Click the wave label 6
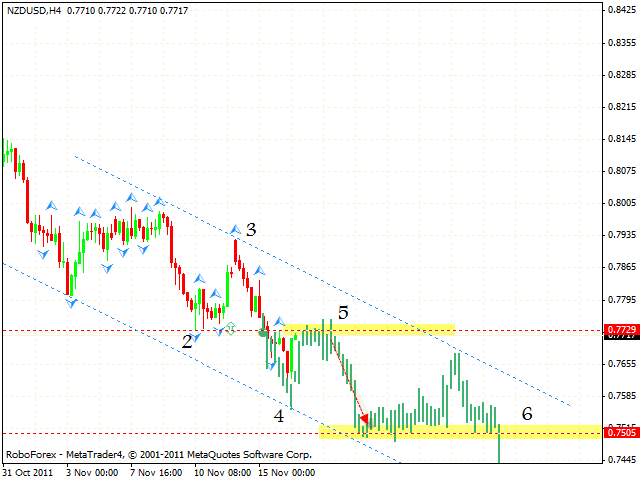Image resolution: width=640 pixels, height=480 pixels. click(x=526, y=412)
